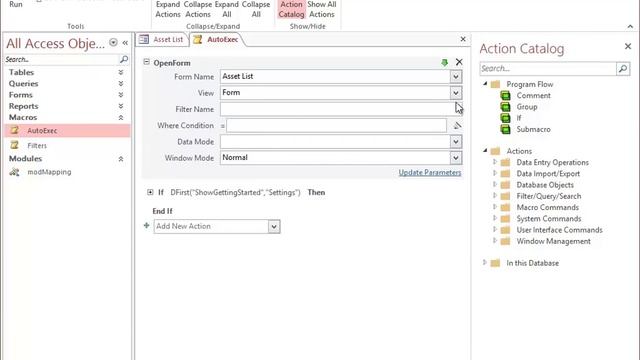The width and height of the screenshot is (640, 360).
Task: Click the Filter Name field
Action: (x=341, y=109)
